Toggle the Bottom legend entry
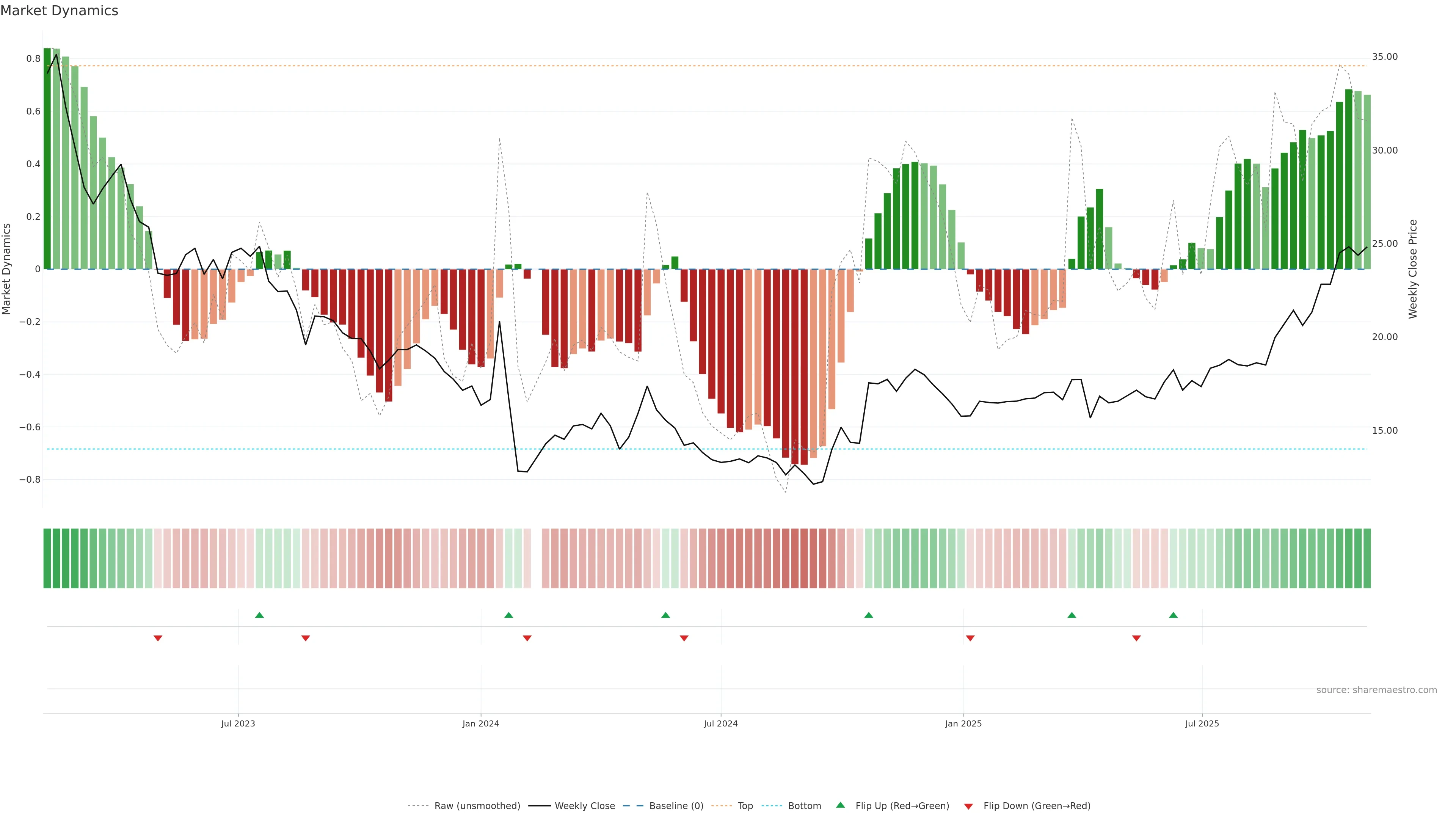This screenshot has height=819, width=1456. [x=804, y=806]
